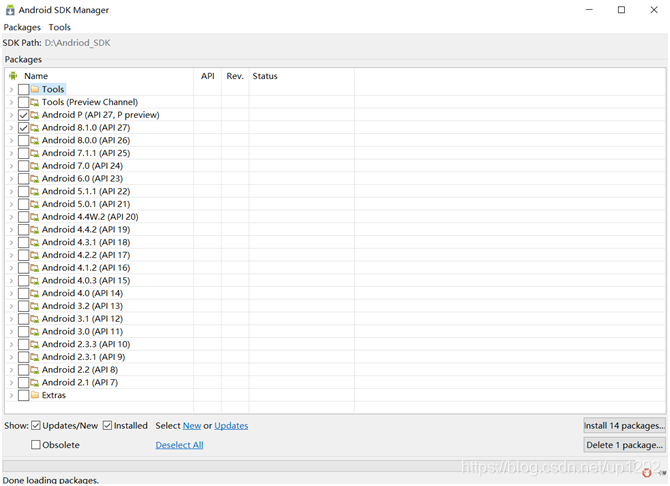Viewport: 670px width, 486px height.
Task: Click the Android 5.1.1 package folder icon
Action: click(x=35, y=191)
